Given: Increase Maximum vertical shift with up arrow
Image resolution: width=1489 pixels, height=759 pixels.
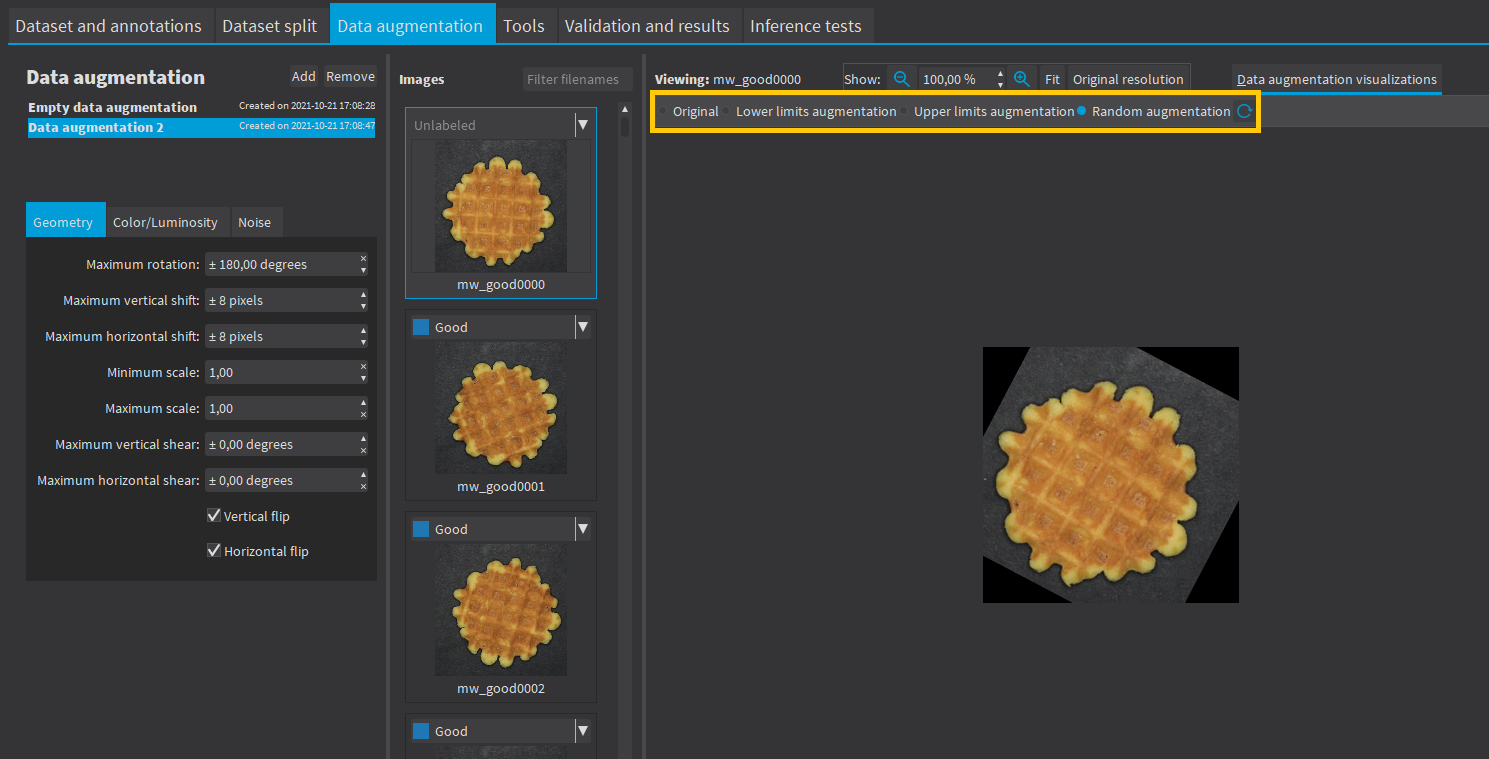Looking at the screenshot, I should pos(363,294).
